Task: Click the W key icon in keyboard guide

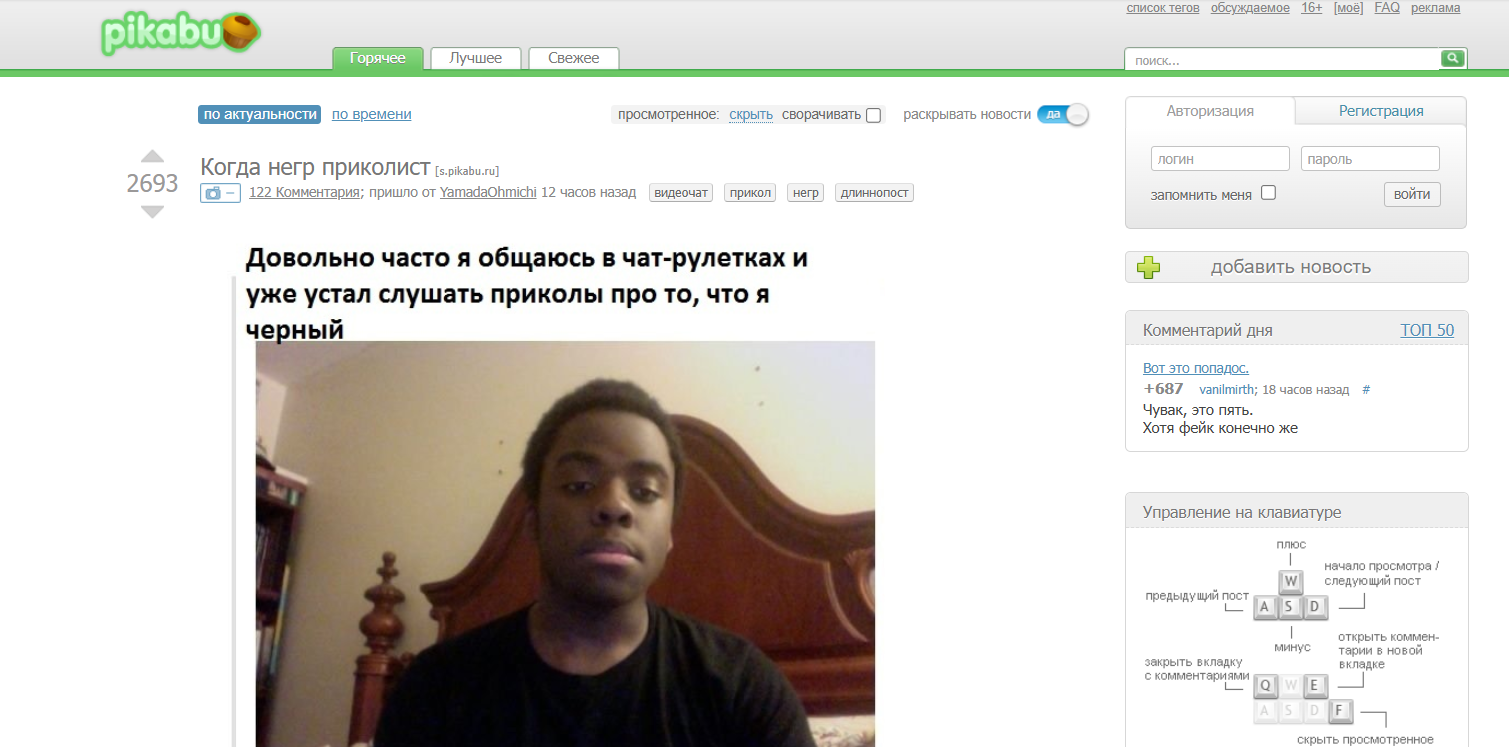Action: 1291,581
